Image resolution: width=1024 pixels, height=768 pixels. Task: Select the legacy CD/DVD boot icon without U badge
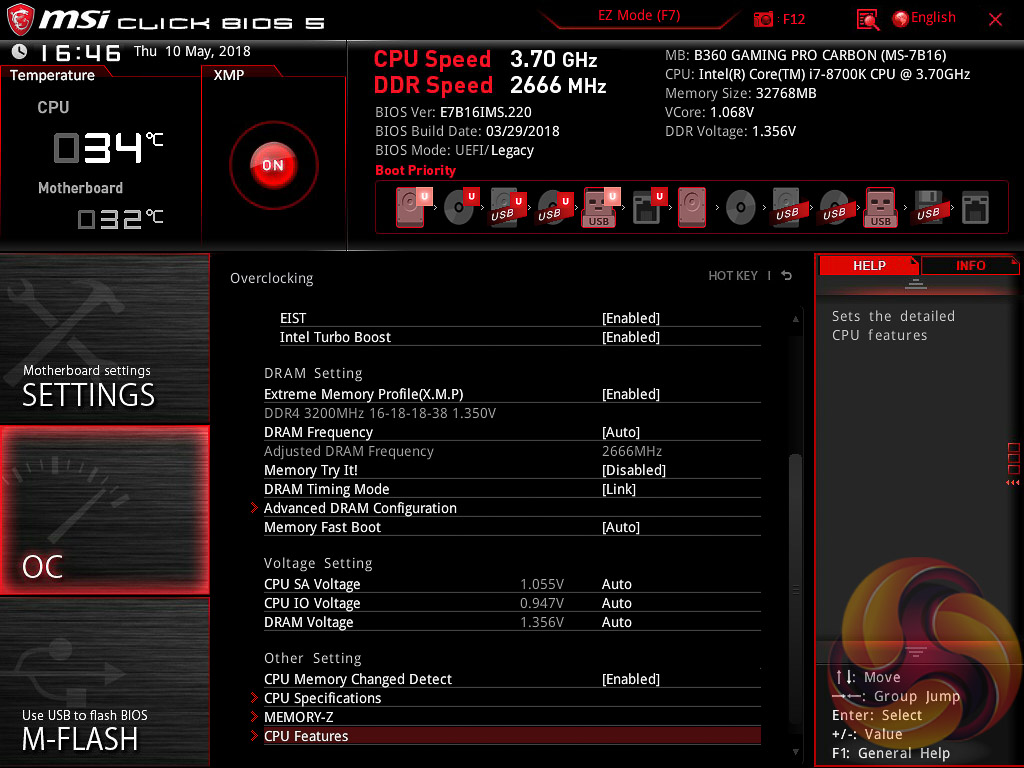pos(741,208)
